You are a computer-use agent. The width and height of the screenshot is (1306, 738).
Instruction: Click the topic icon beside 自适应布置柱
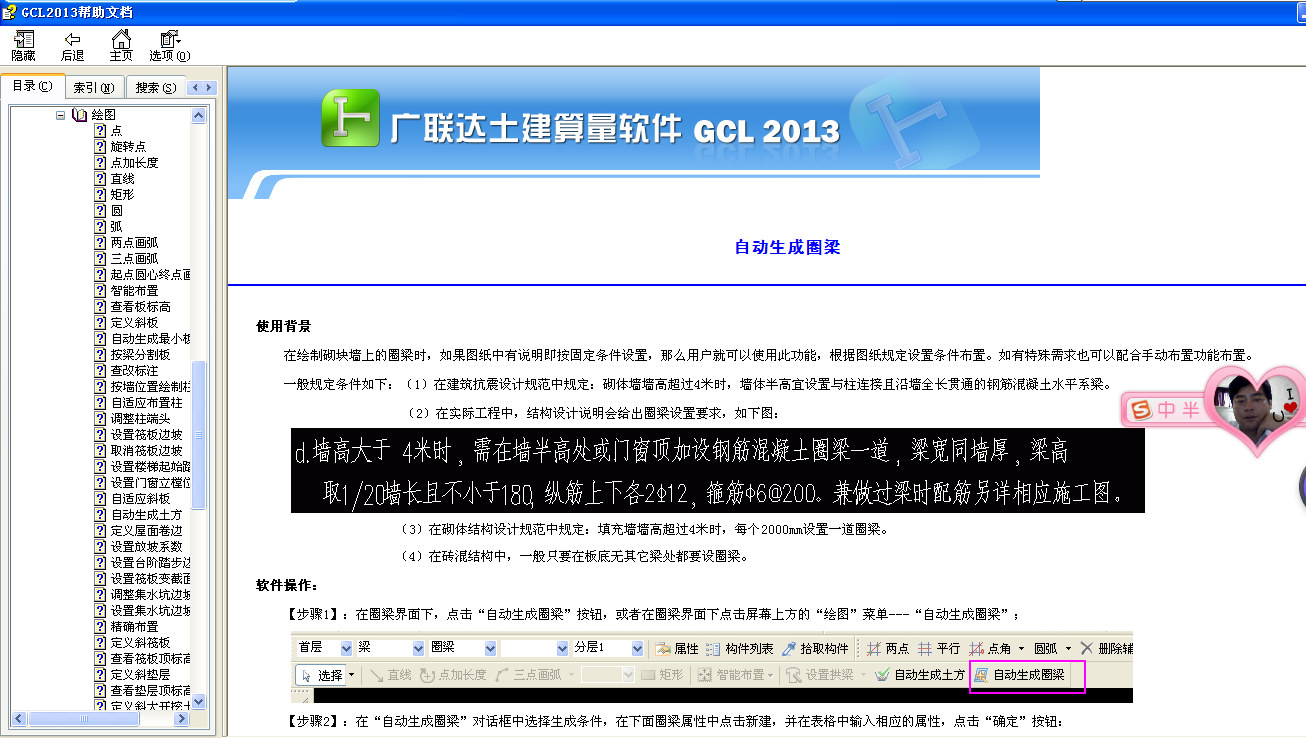[x=100, y=403]
